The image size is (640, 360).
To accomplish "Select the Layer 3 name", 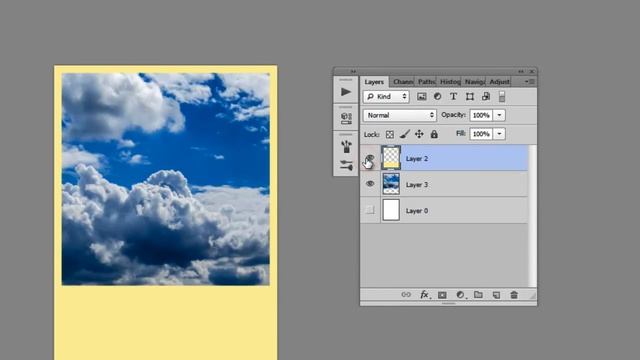I will click(417, 185).
